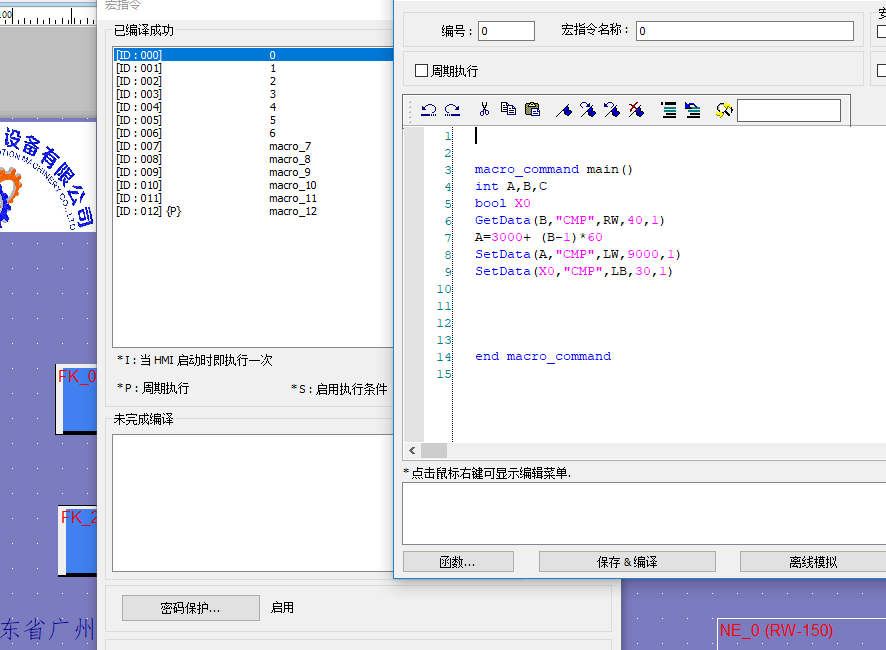Click the 编号 number input field
This screenshot has height=650, width=886.
[506, 31]
